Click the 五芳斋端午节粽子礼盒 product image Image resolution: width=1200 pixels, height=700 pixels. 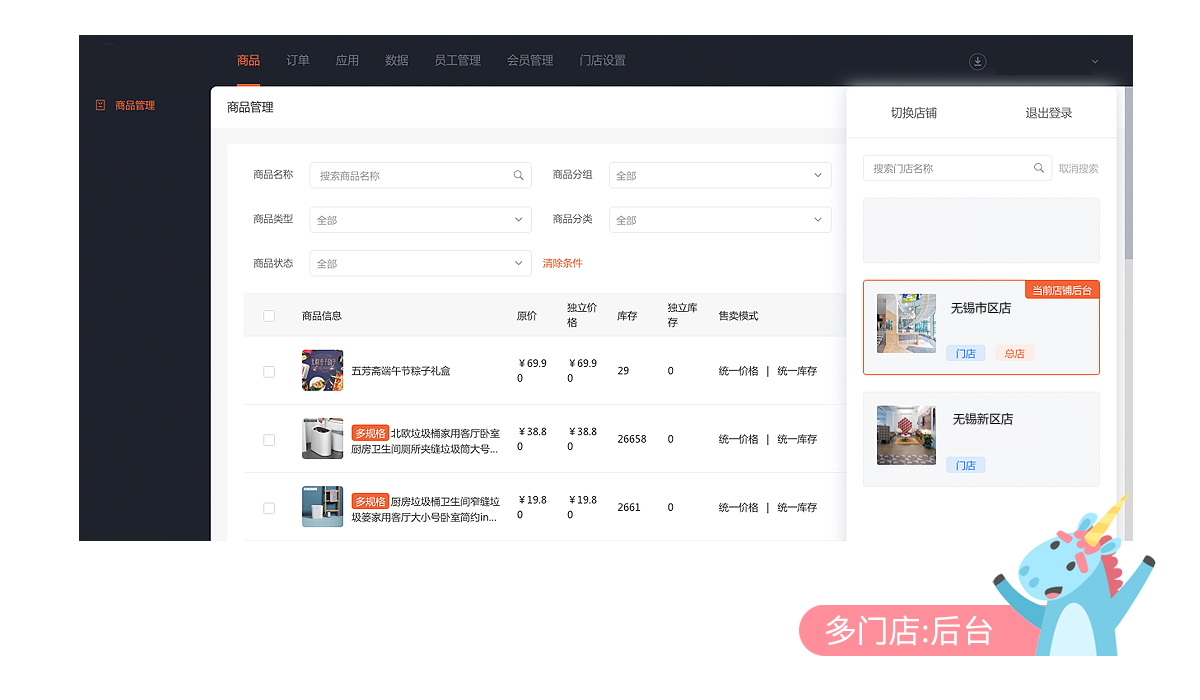coord(322,371)
